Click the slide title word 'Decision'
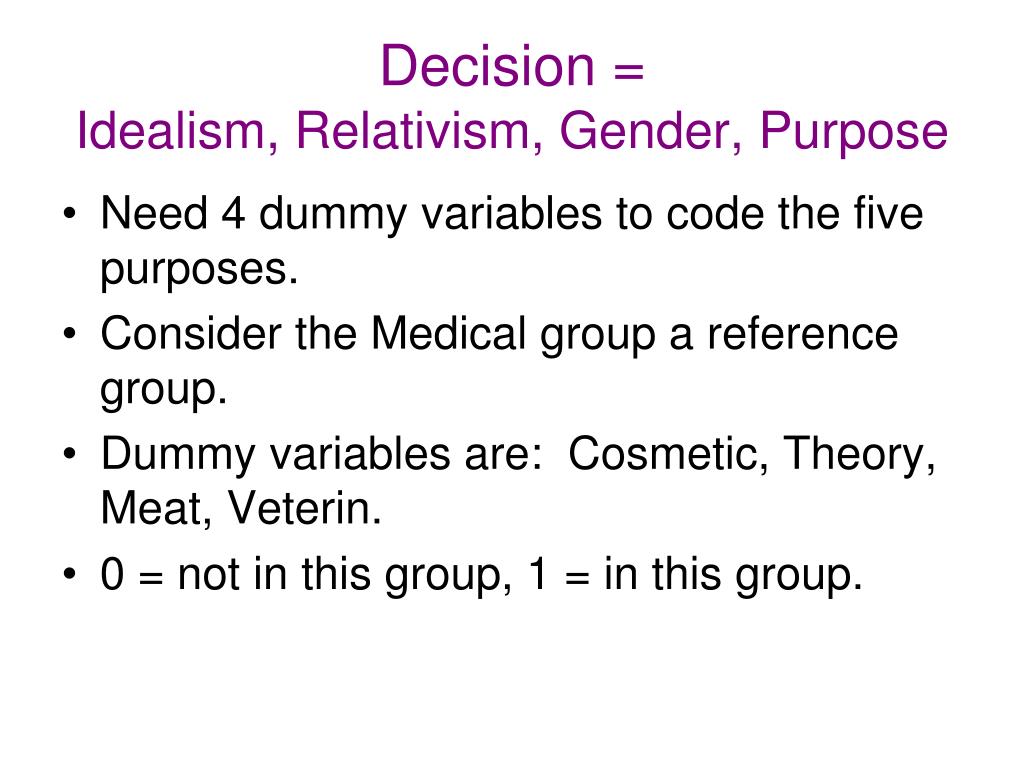This screenshot has height=768, width=1024. pyautogui.click(x=487, y=66)
